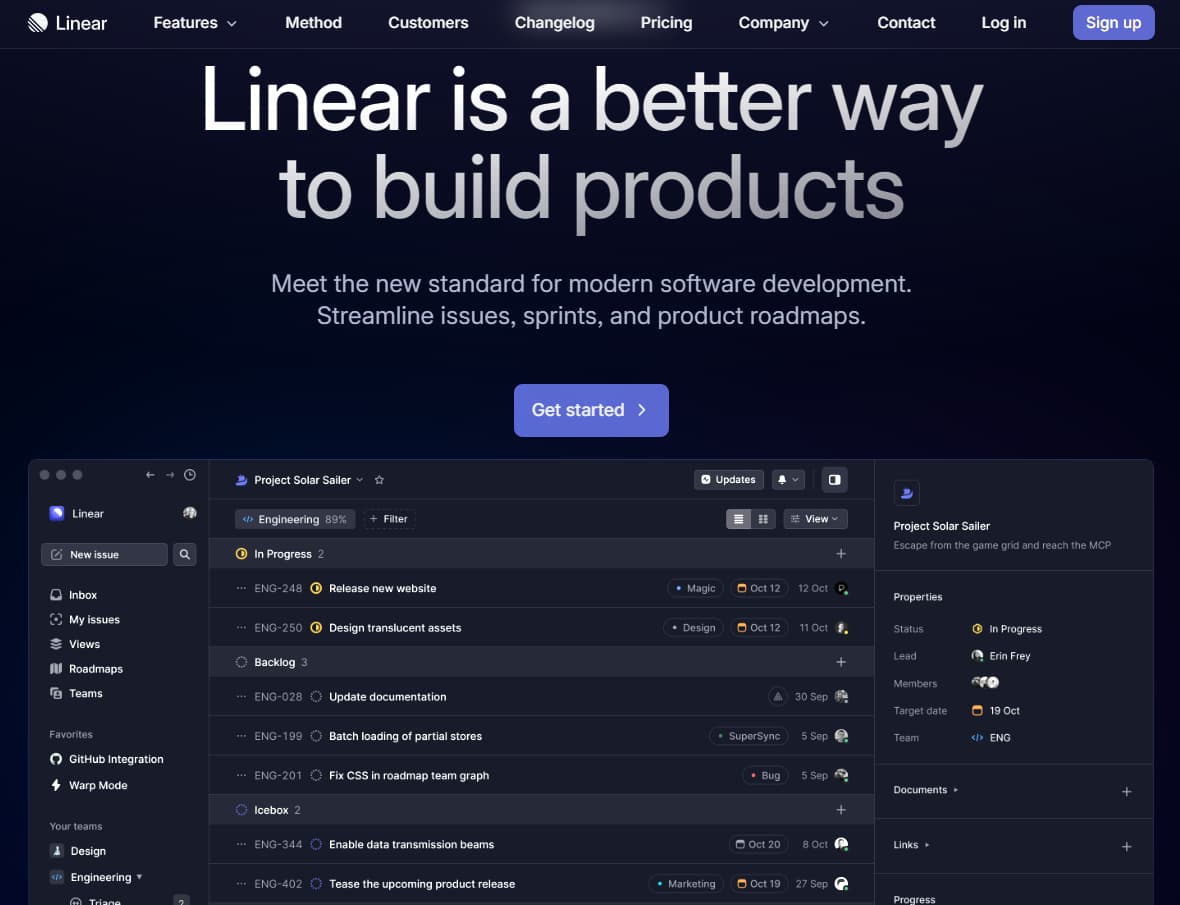Click the Get started button
Screen dimensions: 1180x905
(591, 410)
